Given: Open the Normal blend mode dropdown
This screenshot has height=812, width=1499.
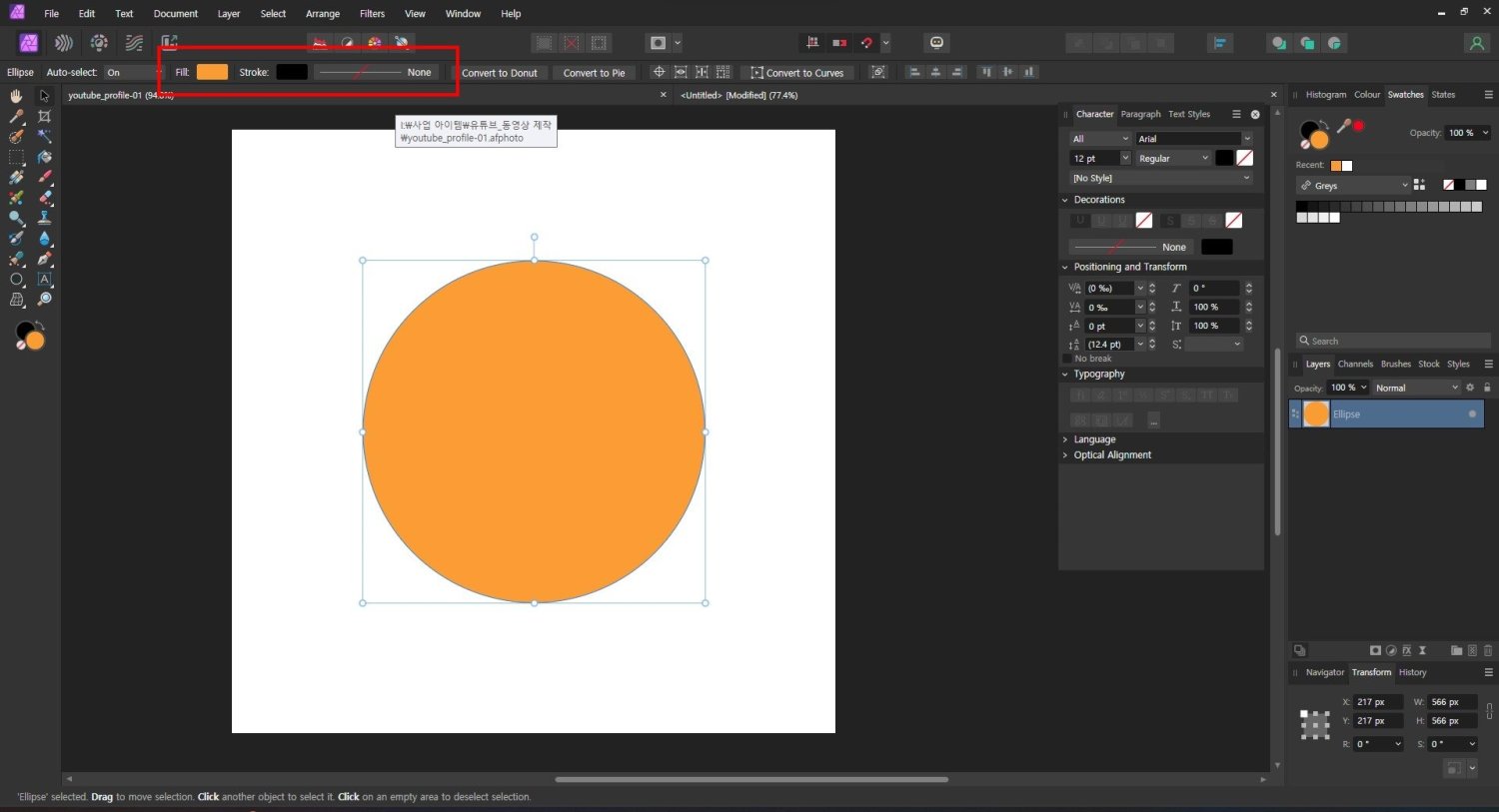Looking at the screenshot, I should (1414, 387).
